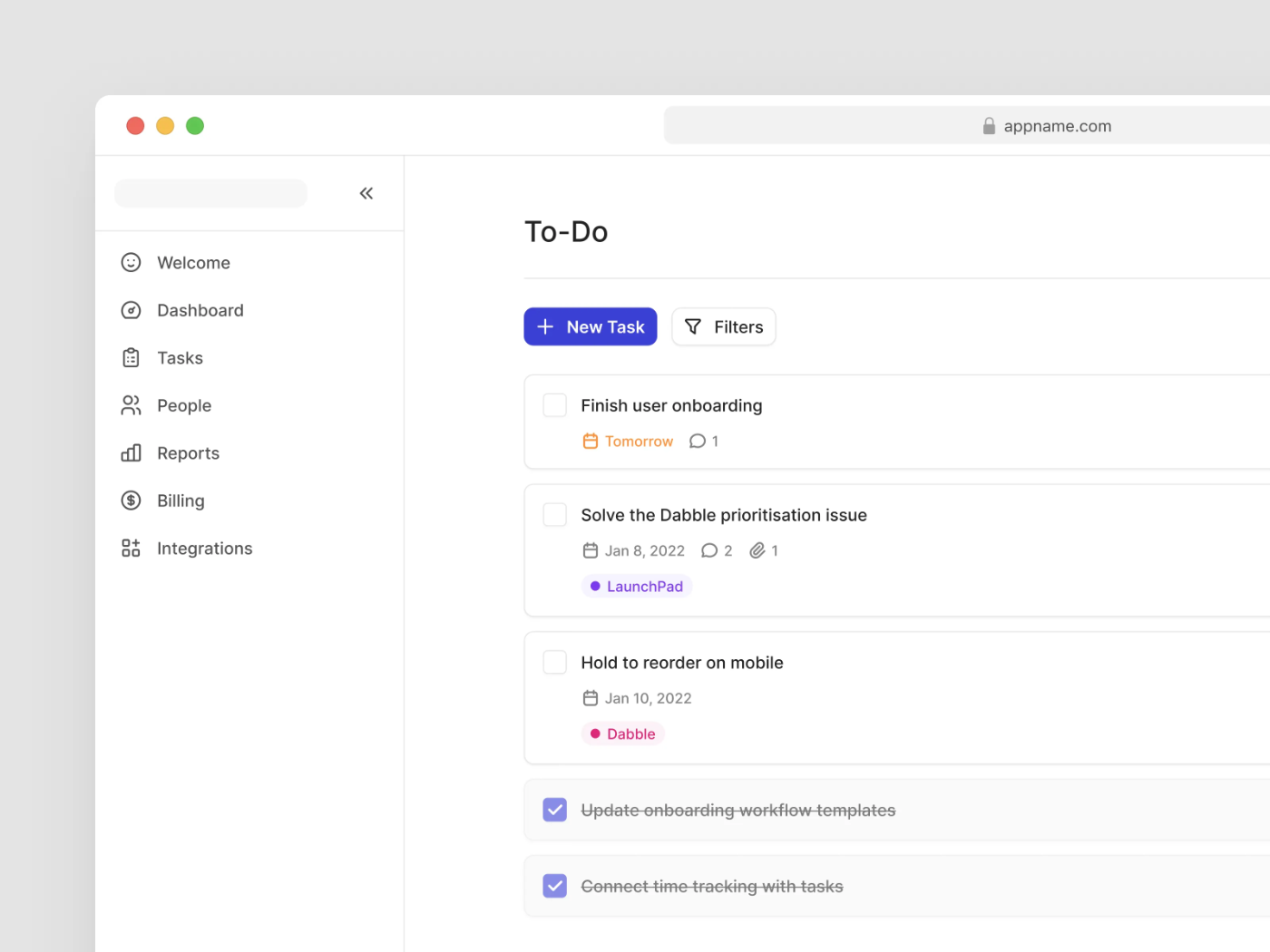Check off the Finish user onboarding task
This screenshot has height=952, width=1270.
coord(554,405)
